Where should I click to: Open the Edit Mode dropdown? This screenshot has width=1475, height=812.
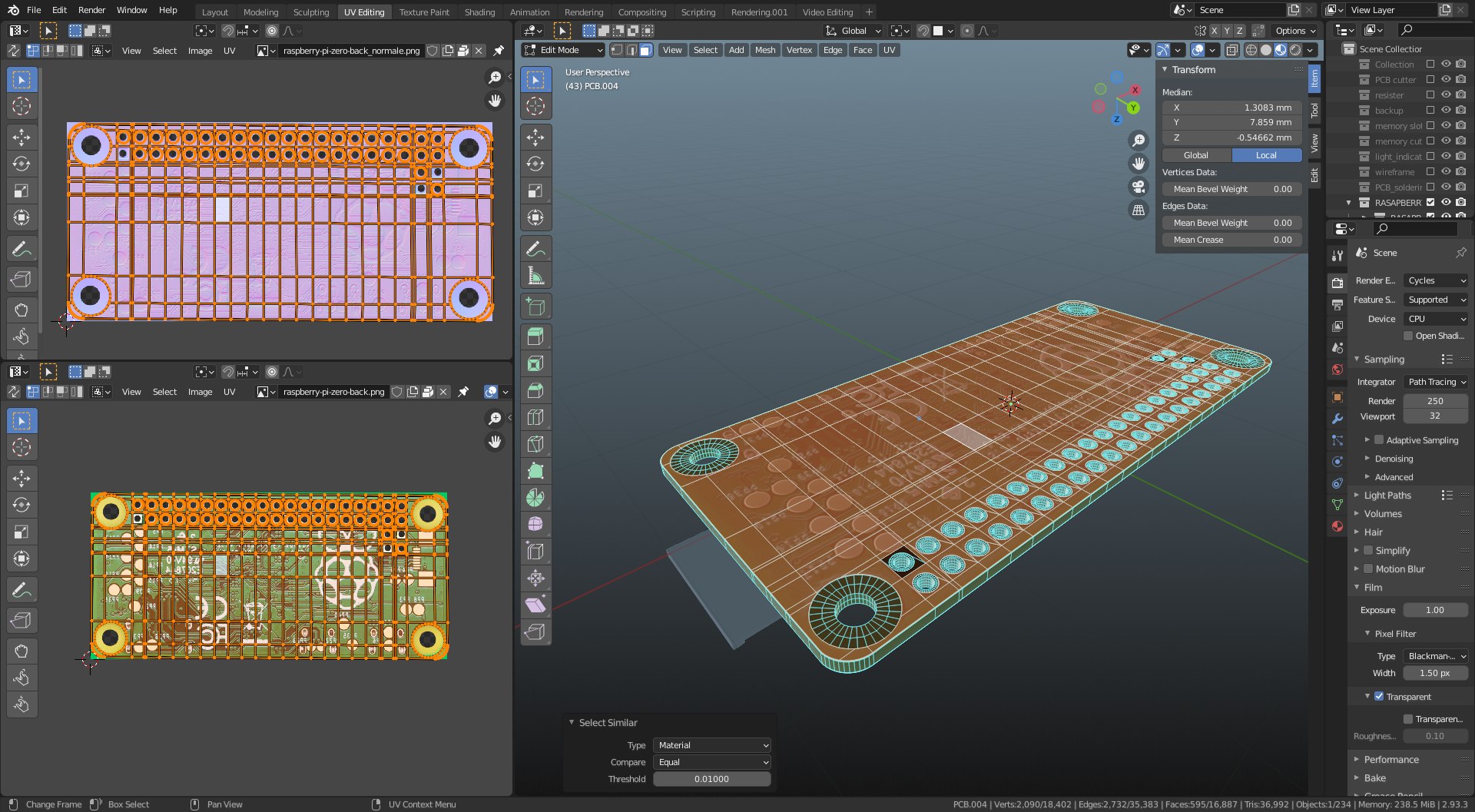coord(564,50)
